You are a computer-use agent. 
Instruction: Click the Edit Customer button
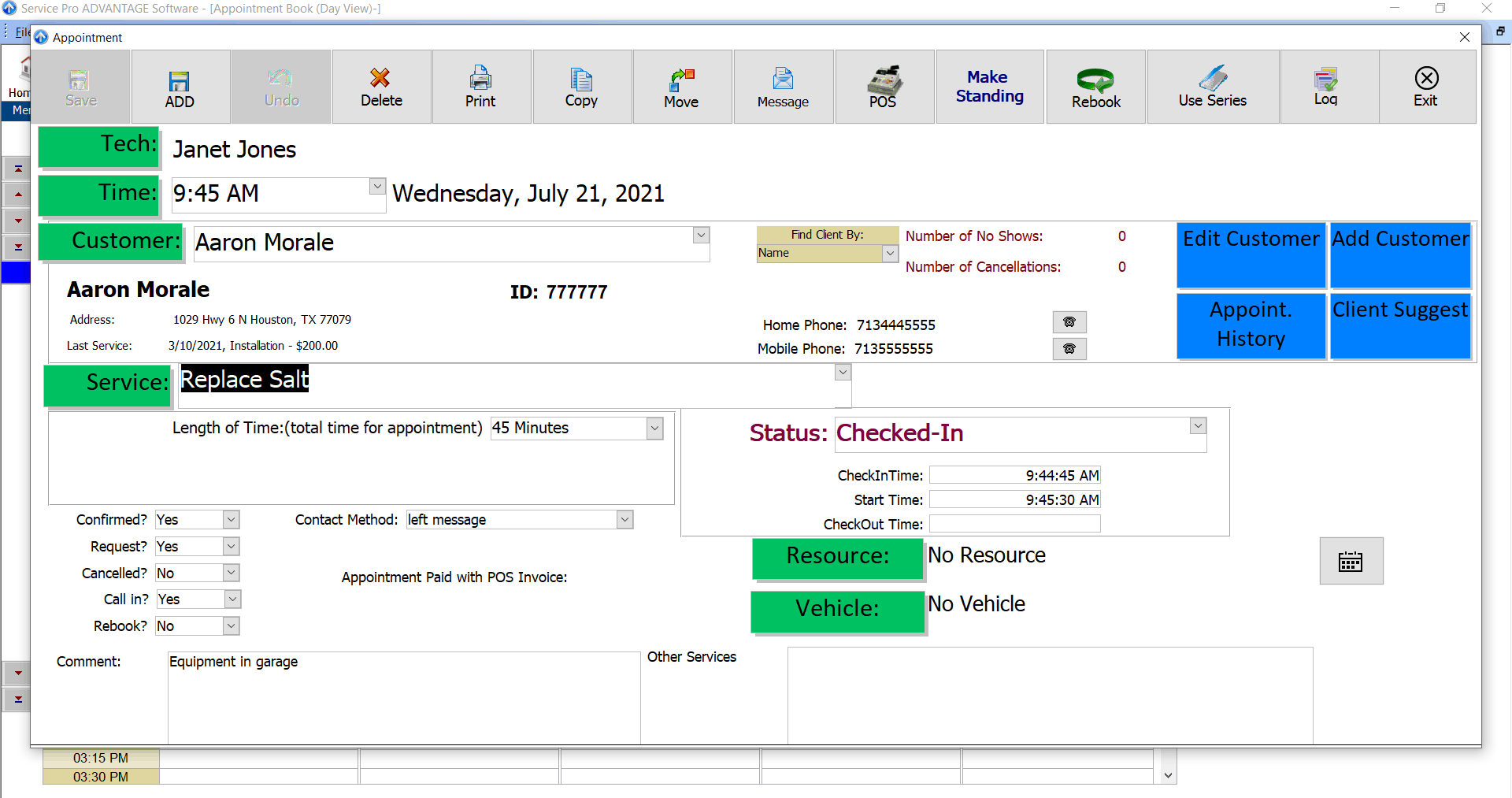coord(1251,255)
